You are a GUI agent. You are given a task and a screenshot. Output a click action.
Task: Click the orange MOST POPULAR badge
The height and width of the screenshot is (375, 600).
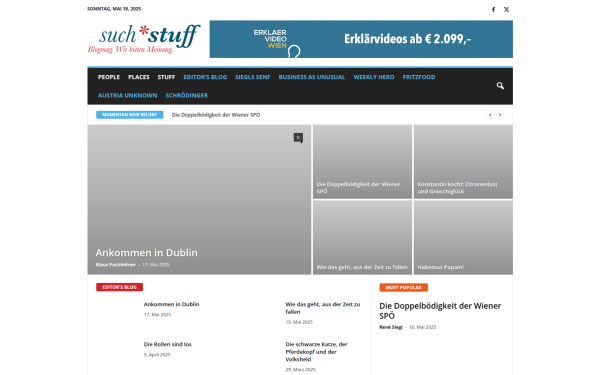[404, 287]
